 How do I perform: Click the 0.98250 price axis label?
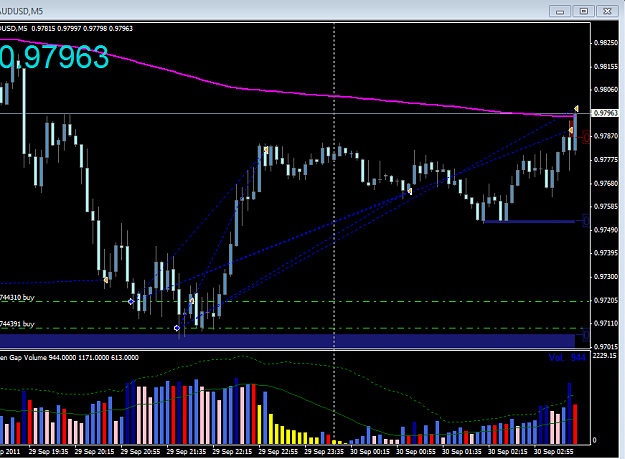coord(606,43)
